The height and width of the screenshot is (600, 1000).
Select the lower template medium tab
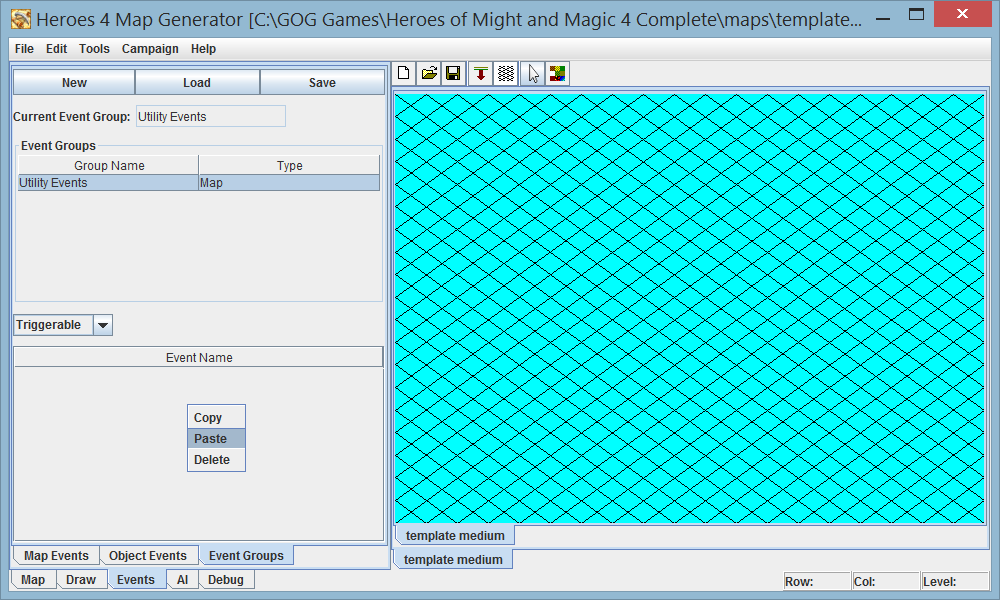453,559
